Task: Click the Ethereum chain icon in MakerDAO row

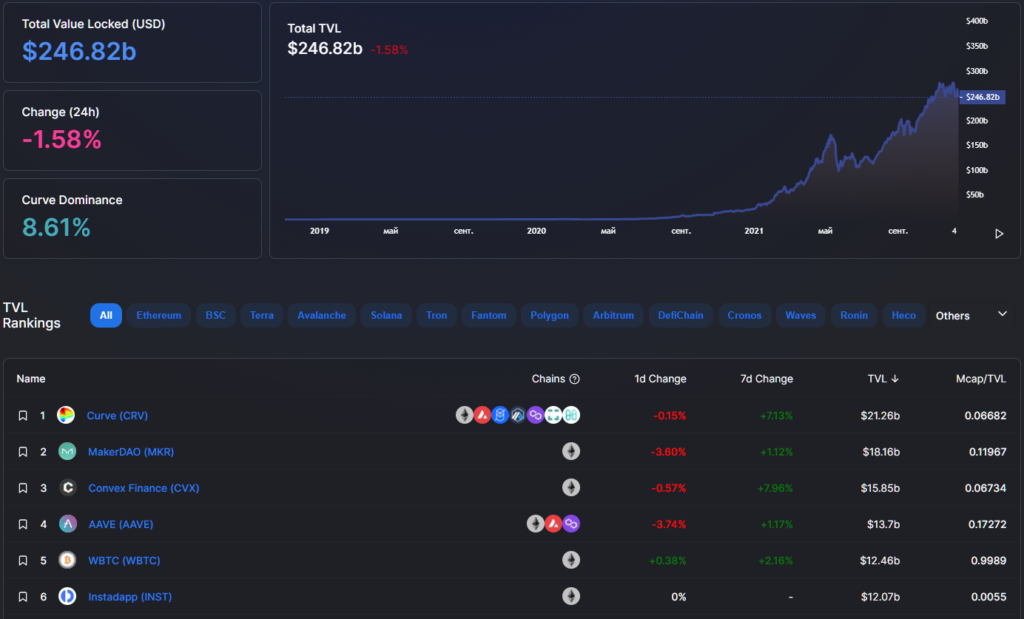Action: tap(571, 452)
